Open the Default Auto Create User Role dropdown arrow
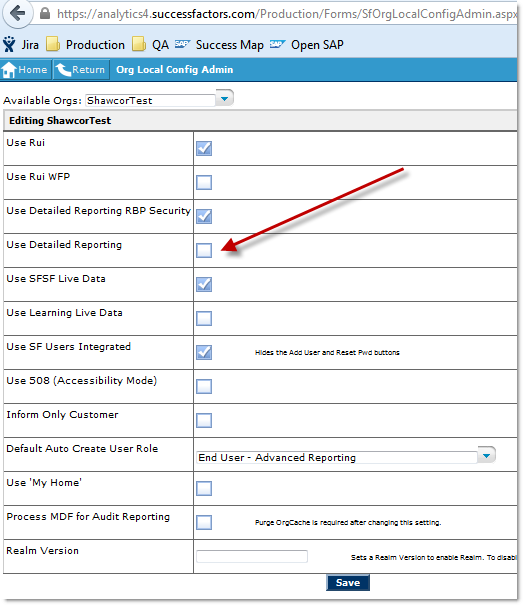The width and height of the screenshot is (523, 605). tap(486, 455)
